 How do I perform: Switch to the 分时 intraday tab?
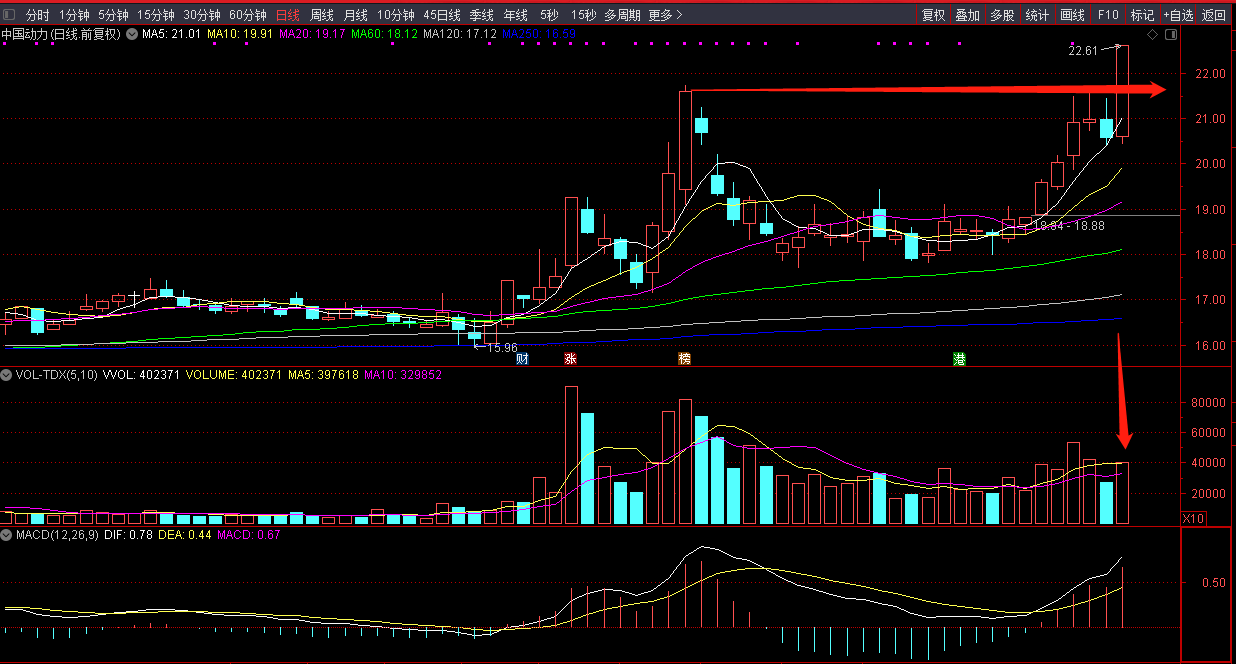(37, 15)
